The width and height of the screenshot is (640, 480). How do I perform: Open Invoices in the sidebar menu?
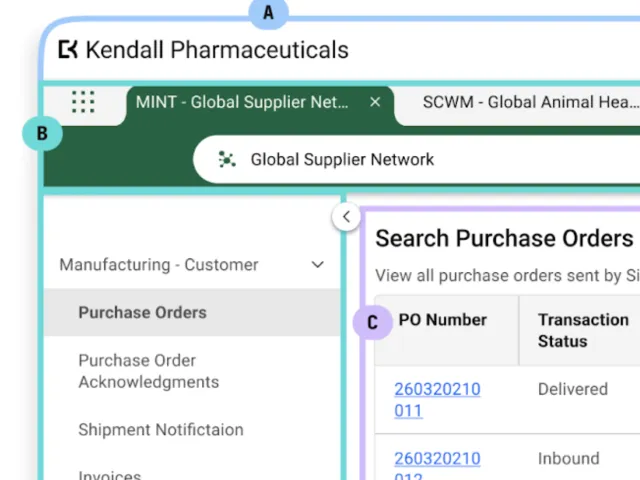point(109,475)
